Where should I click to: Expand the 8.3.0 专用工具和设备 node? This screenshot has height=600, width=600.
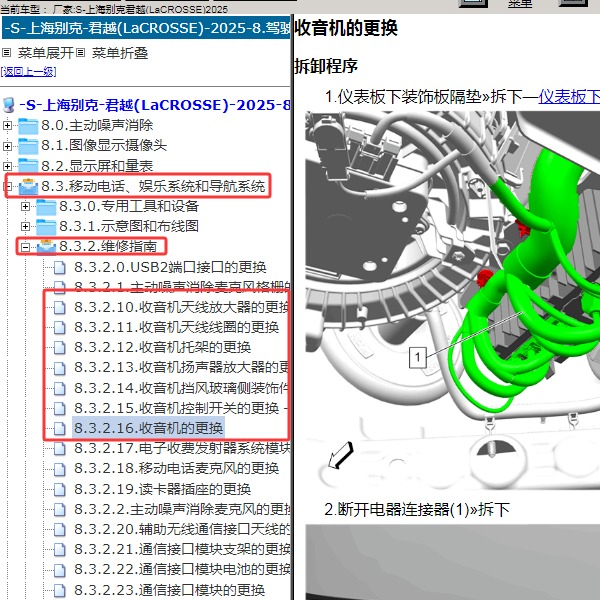[x=25, y=207]
